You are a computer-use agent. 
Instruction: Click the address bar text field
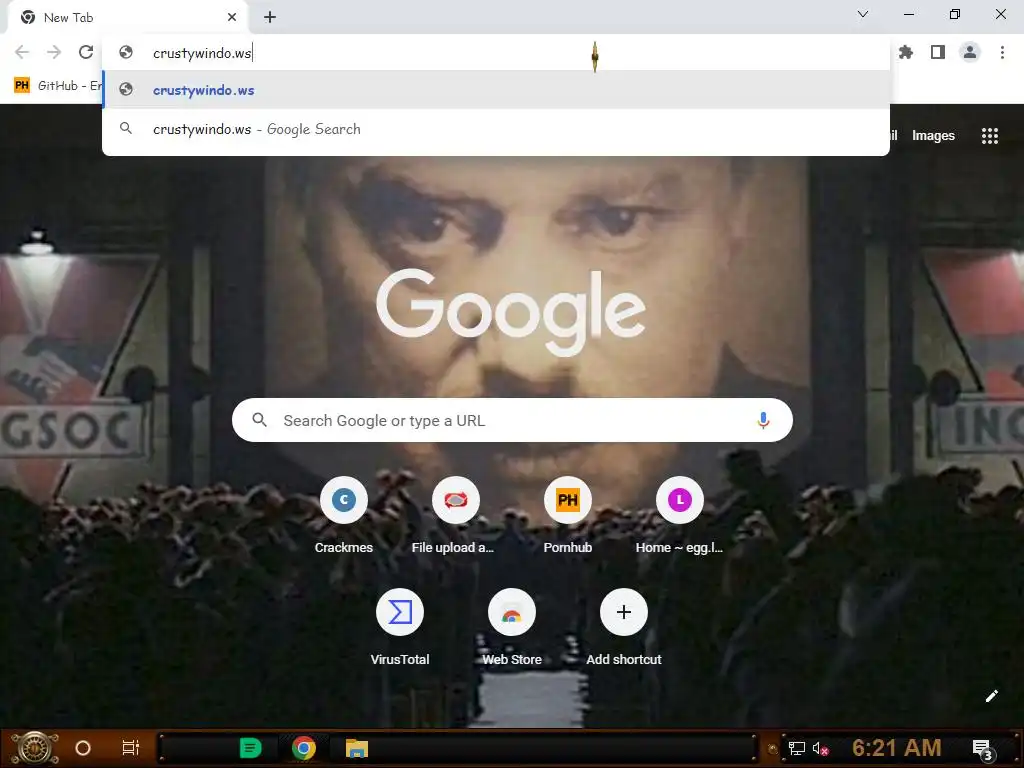(496, 53)
